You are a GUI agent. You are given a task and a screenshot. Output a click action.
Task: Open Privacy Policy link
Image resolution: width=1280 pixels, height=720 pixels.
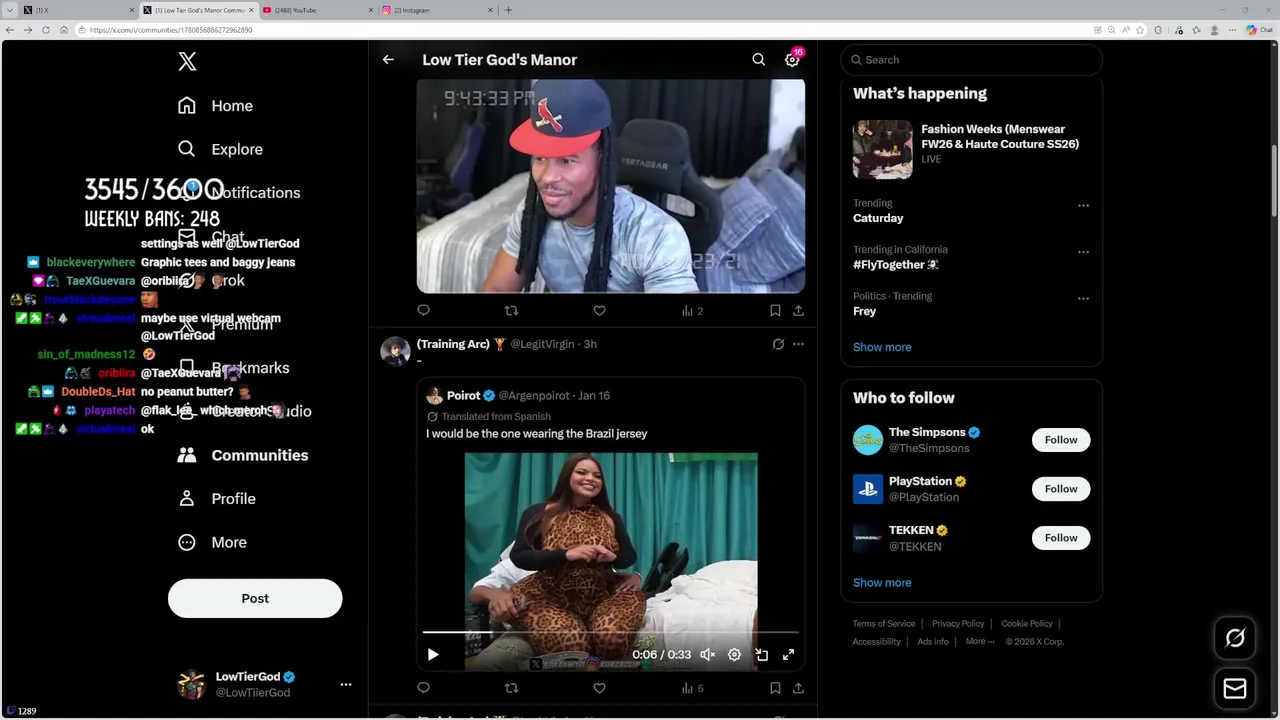click(x=958, y=624)
